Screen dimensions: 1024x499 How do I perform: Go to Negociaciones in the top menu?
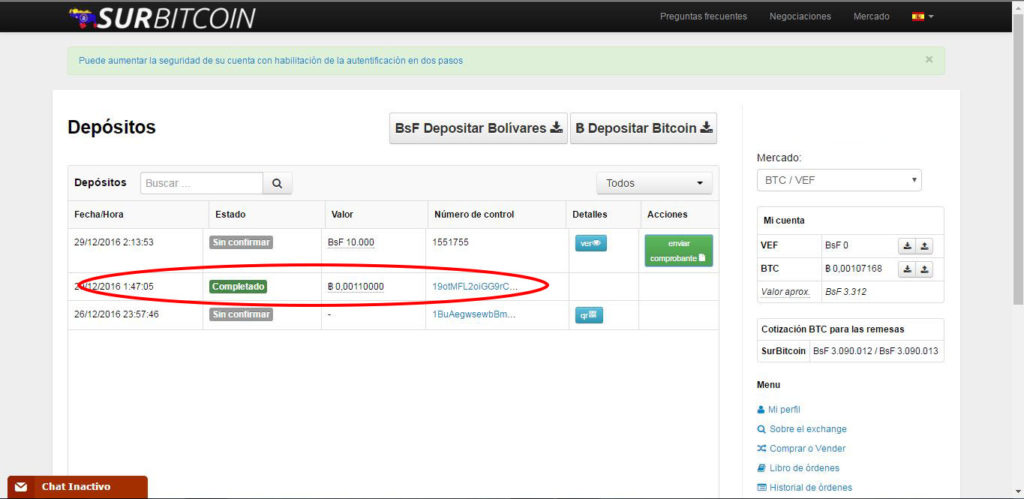(x=799, y=16)
